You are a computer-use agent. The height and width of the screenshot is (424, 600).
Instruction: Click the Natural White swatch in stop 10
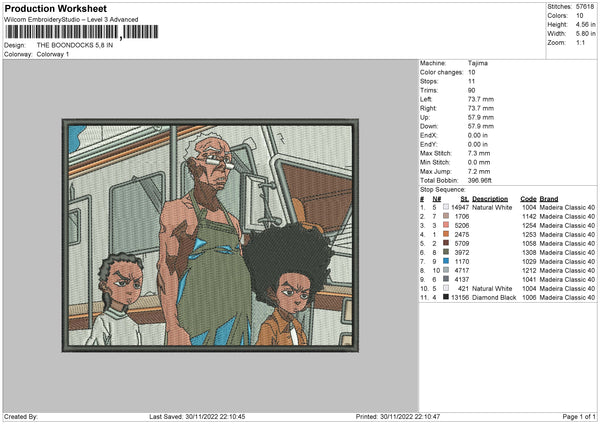click(x=446, y=288)
